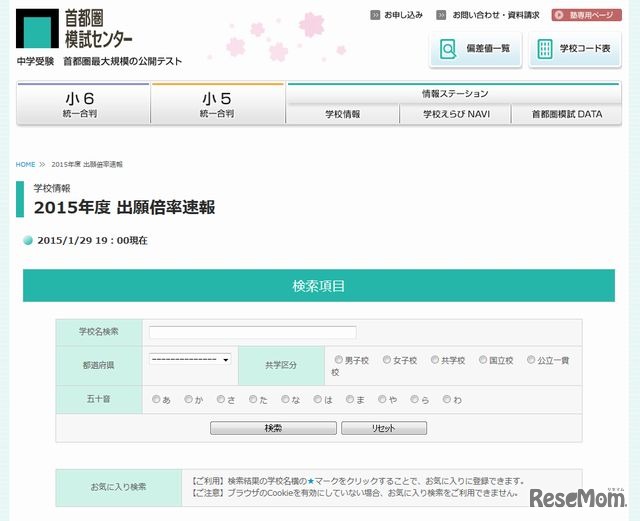Click the 首都圏模試センター logo
640x521 pixels.
pos(74,29)
